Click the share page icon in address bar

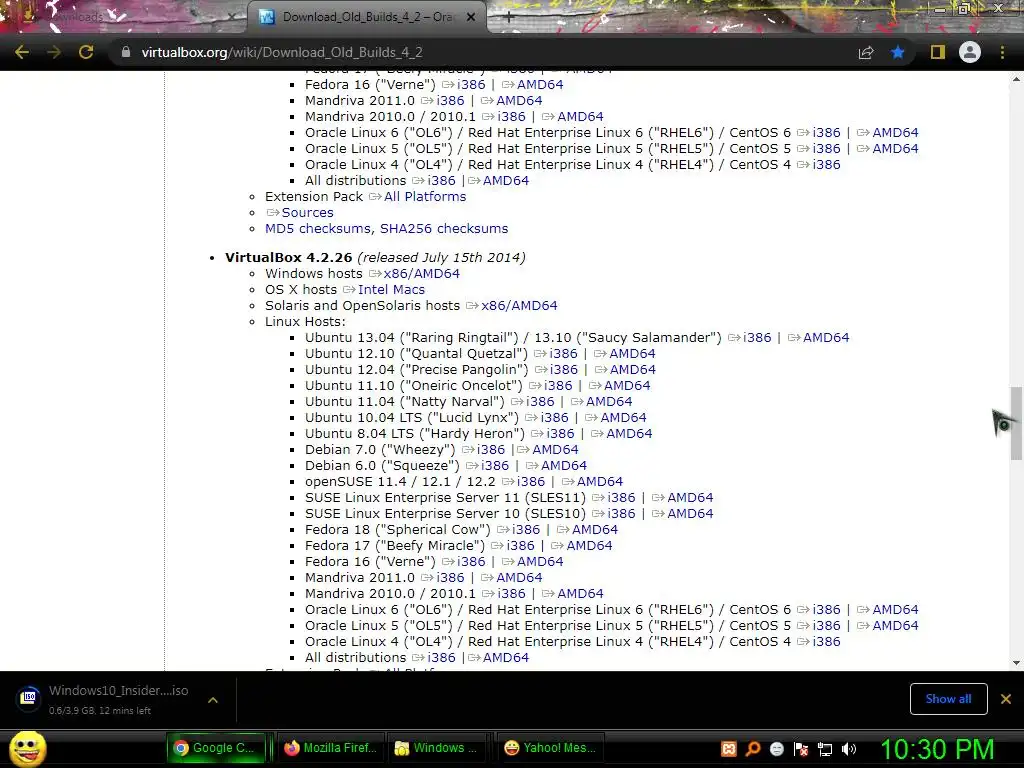coord(866,52)
